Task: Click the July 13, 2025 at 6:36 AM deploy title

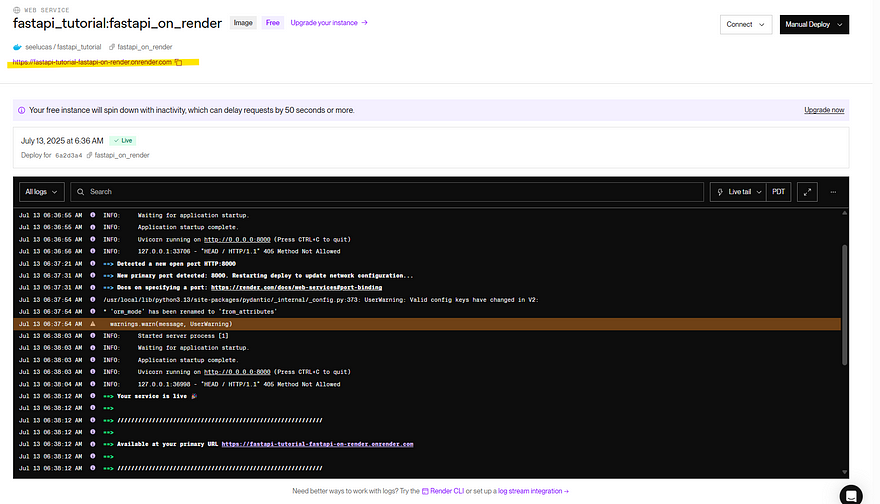Action: (x=62, y=141)
